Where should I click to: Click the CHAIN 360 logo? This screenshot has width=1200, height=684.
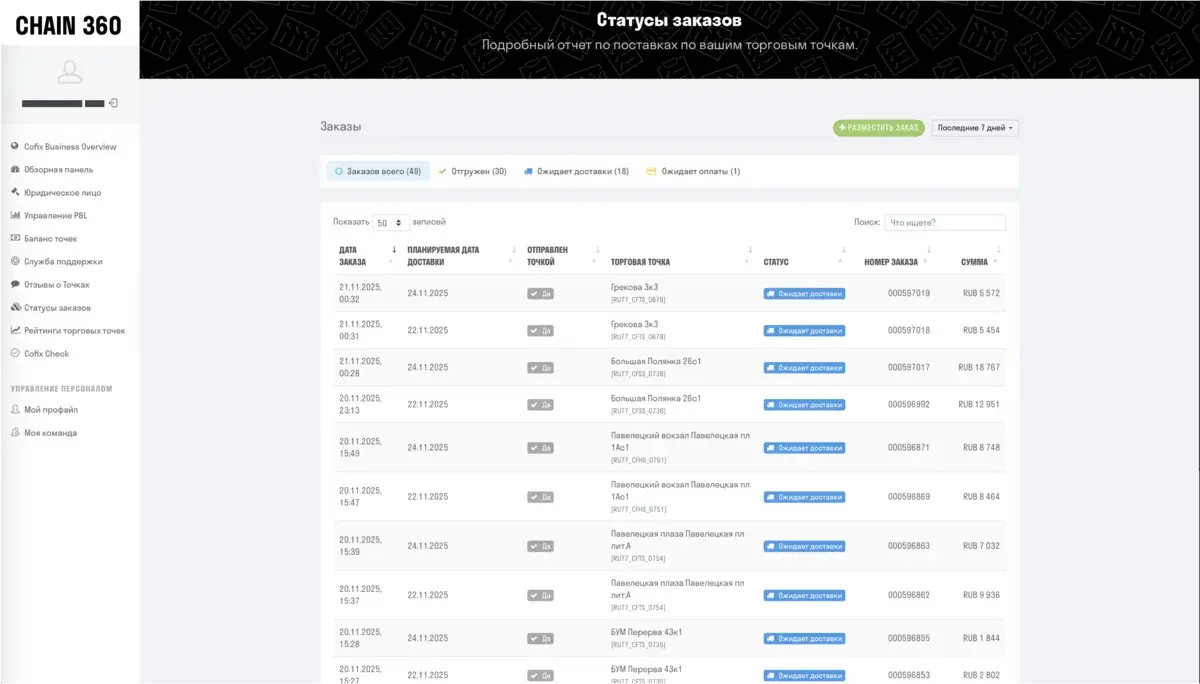pyautogui.click(x=69, y=26)
